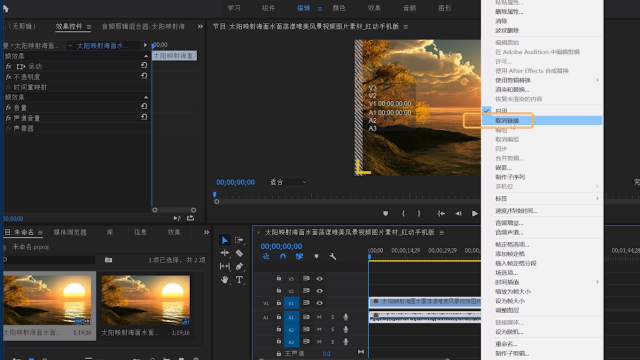Switch to the 效果 workspace tab

pyautogui.click(x=374, y=8)
